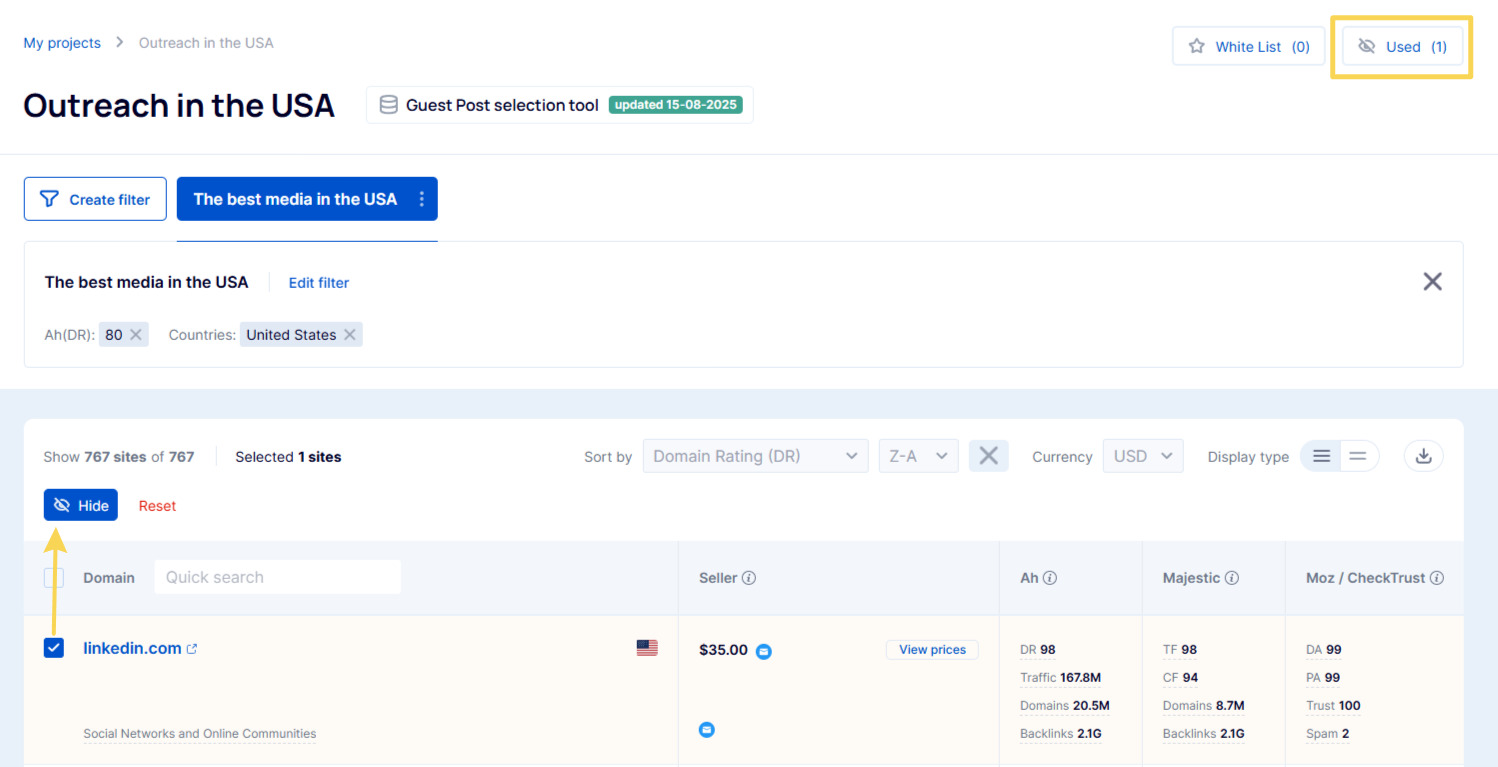Image resolution: width=1498 pixels, height=767 pixels.
Task: Open the Used list button
Action: click(1402, 47)
